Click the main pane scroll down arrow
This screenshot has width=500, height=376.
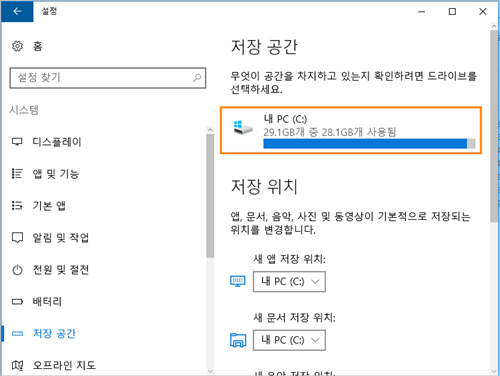coord(494,371)
